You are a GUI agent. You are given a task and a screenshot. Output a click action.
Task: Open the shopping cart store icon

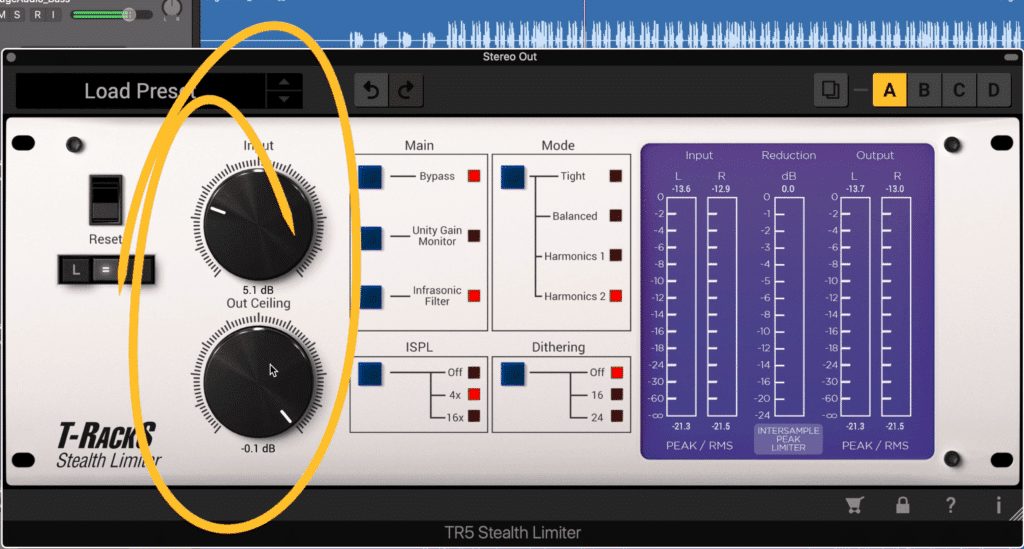(x=854, y=505)
